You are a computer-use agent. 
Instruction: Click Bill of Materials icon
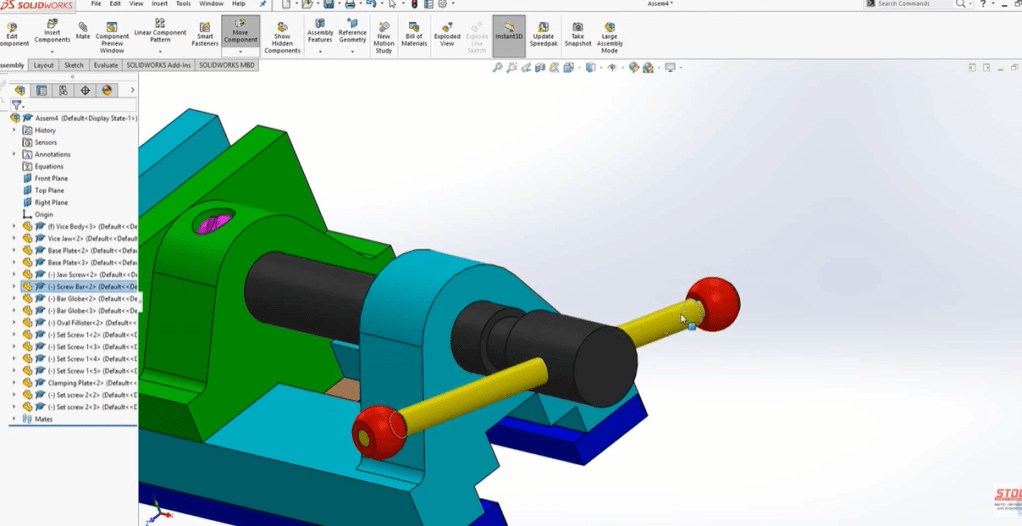(x=415, y=34)
